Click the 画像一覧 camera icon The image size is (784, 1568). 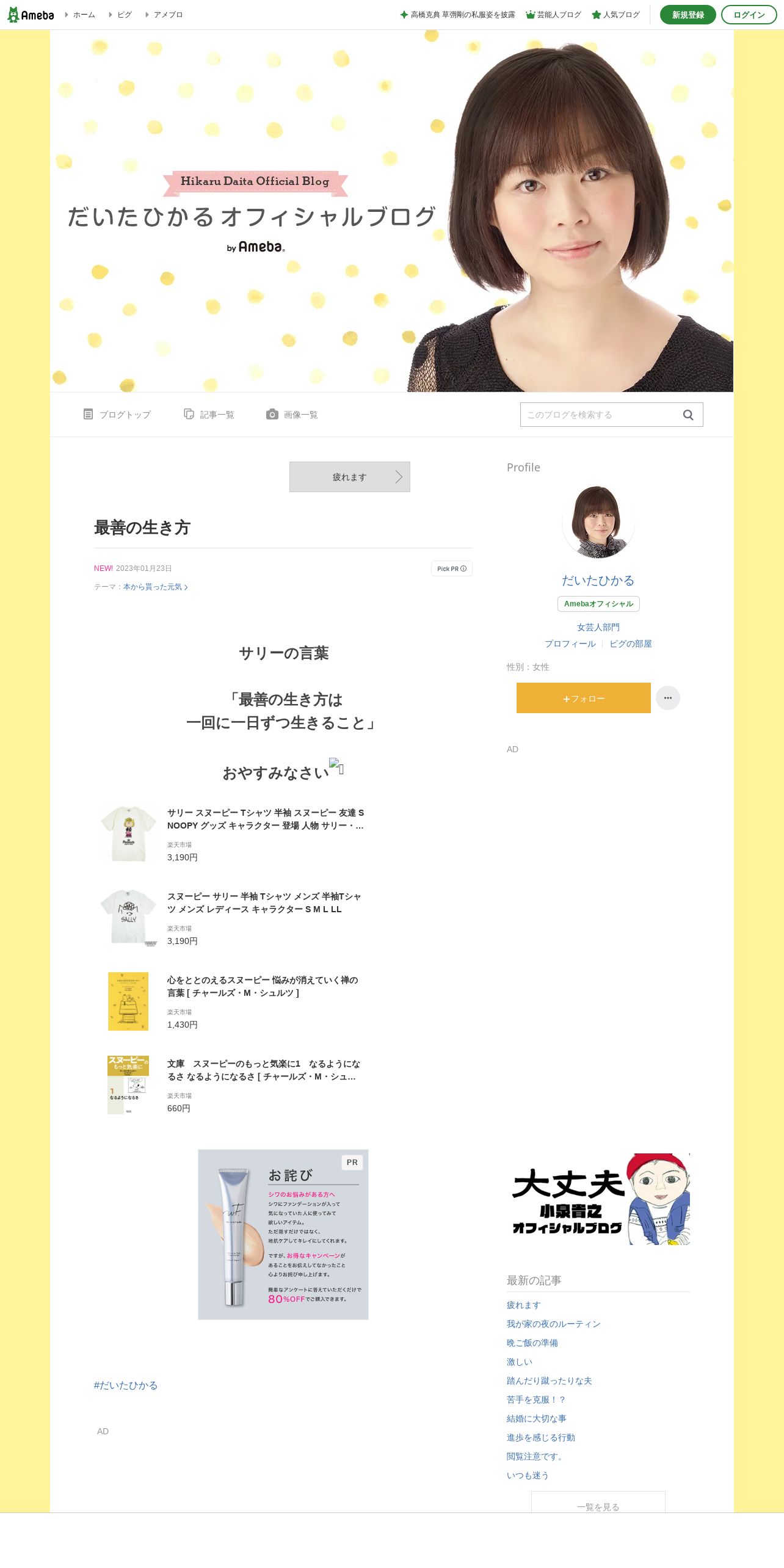tap(272, 414)
